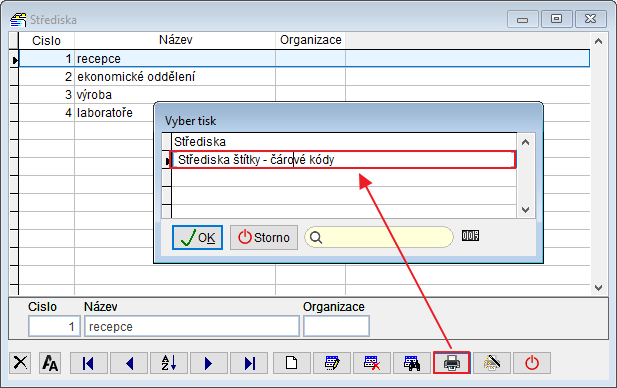617x388 pixels.
Task: Click the empty Organizace input field
Action: click(336, 326)
